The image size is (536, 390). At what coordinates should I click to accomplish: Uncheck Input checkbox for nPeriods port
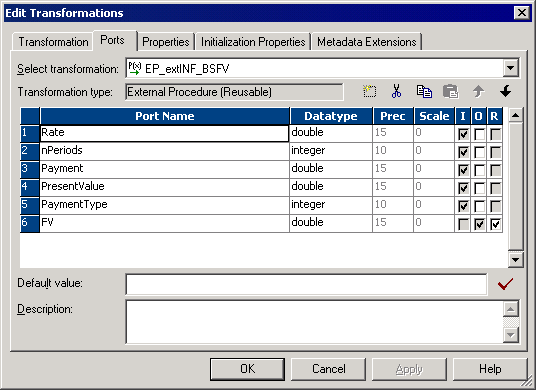(463, 152)
